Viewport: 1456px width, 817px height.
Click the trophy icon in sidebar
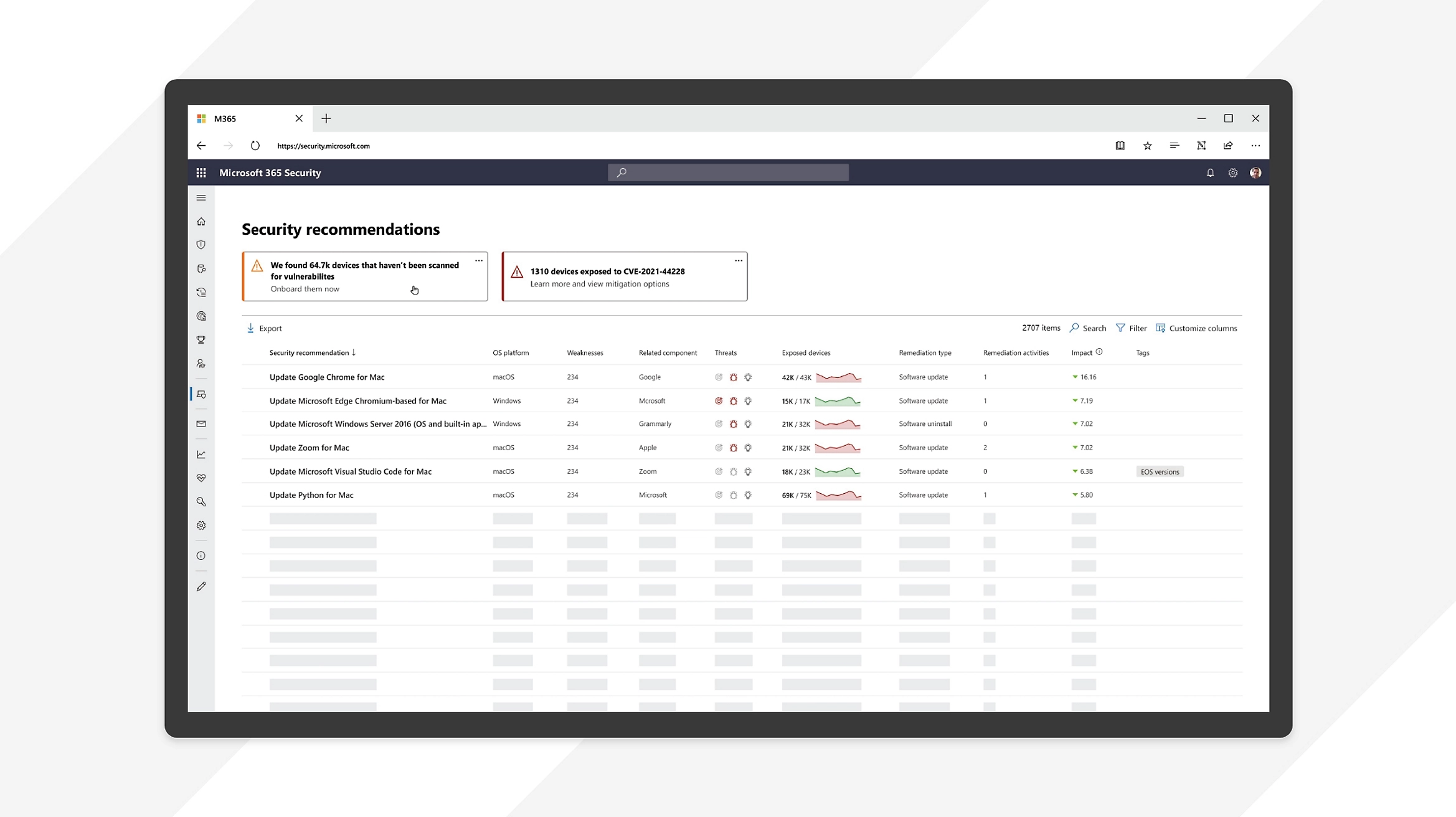(x=201, y=340)
